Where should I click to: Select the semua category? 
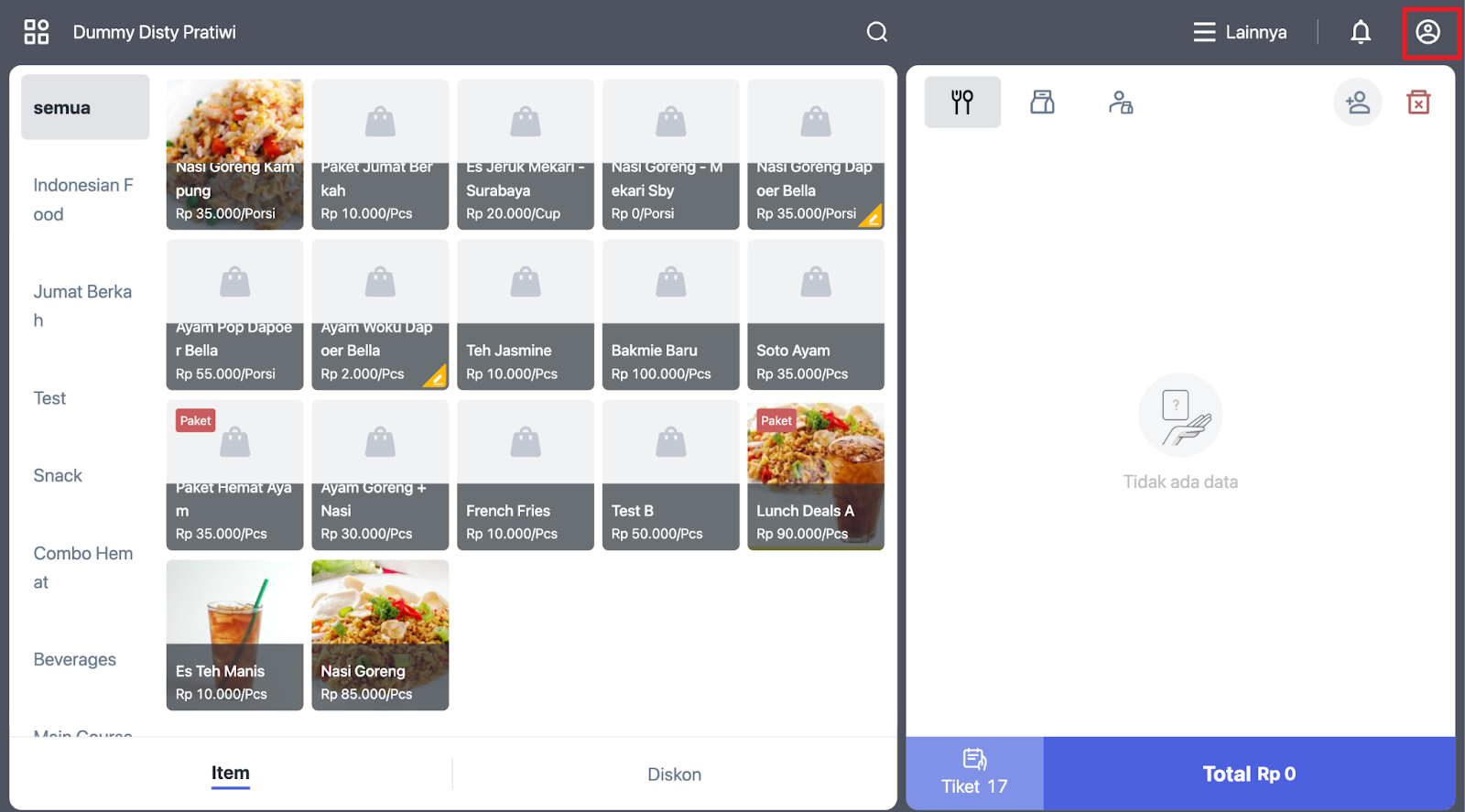84,107
